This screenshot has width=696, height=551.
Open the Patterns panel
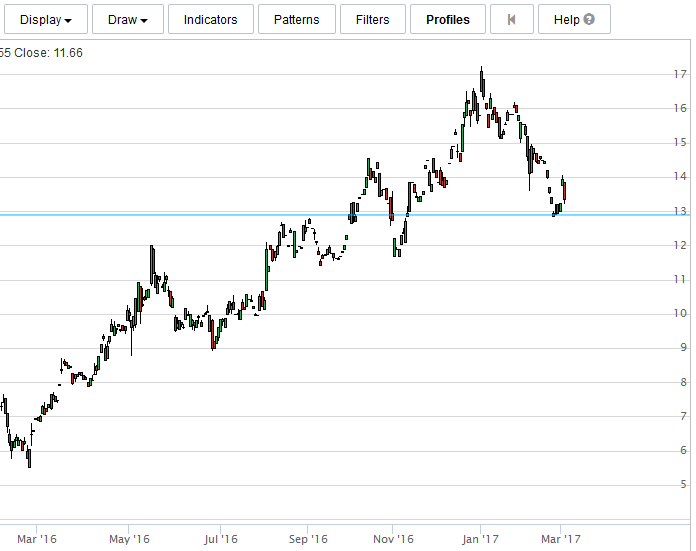tap(297, 20)
